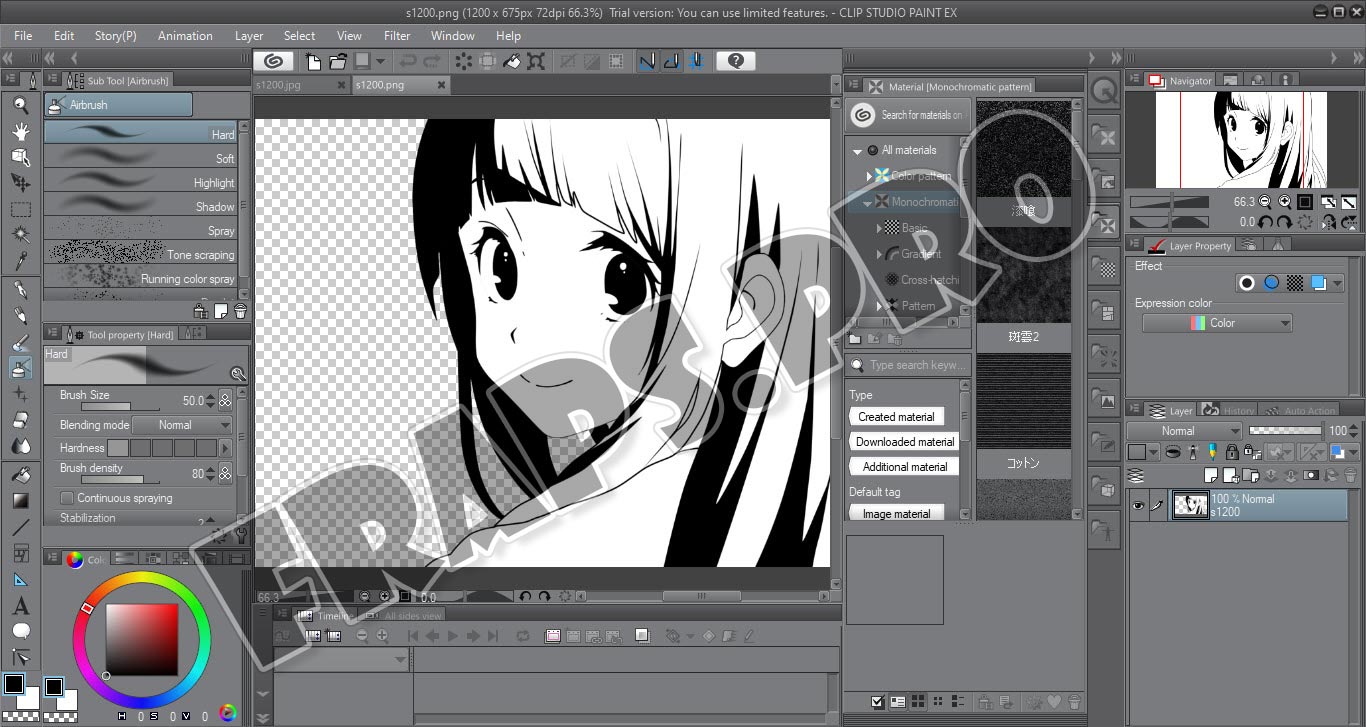Viewport: 1366px width, 727px height.
Task: Click the Clear/delete loading icon in toolbar
Action: 464,61
